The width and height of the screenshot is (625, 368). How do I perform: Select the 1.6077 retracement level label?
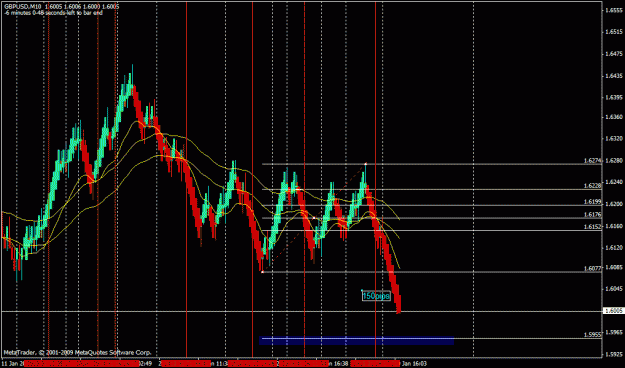coord(592,269)
